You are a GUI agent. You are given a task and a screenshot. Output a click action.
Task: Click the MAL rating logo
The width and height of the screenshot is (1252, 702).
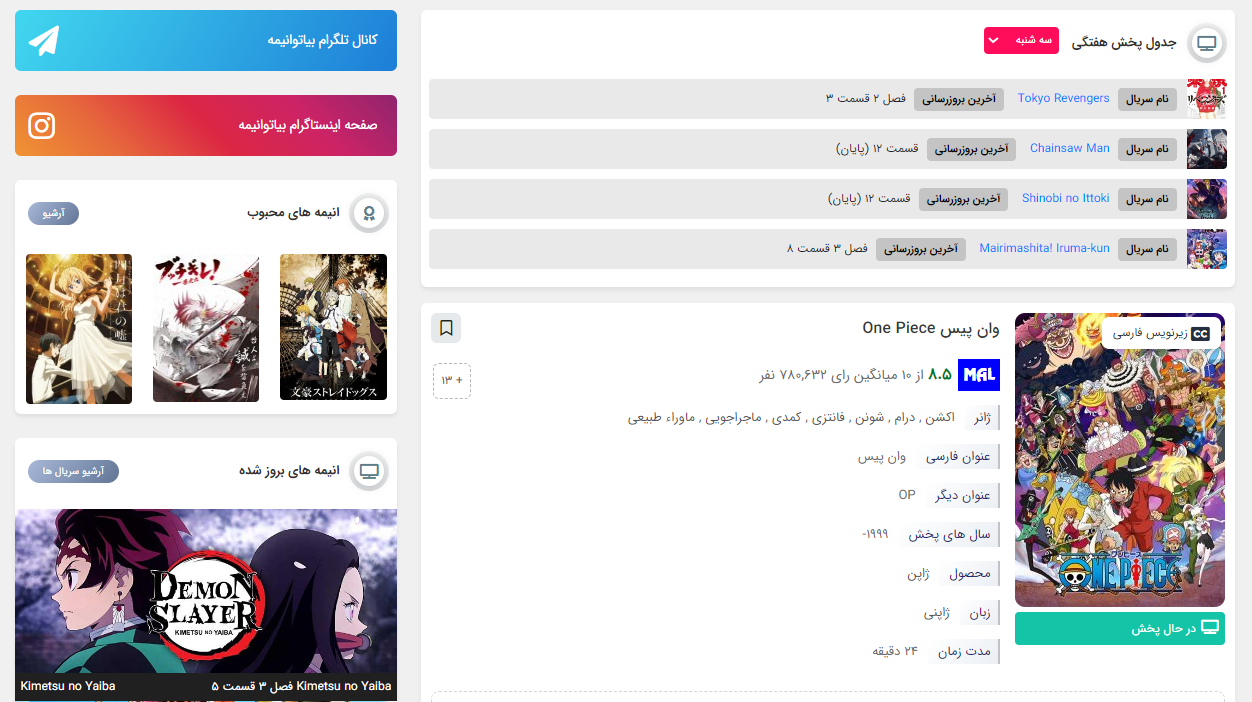point(978,374)
